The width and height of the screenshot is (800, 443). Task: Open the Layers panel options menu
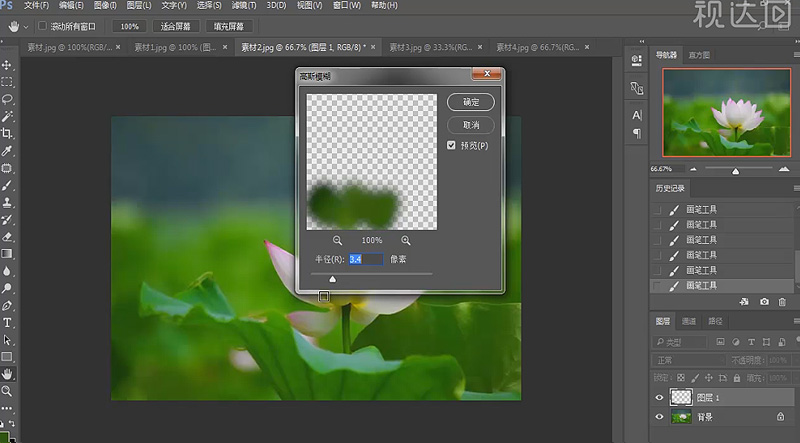796,321
